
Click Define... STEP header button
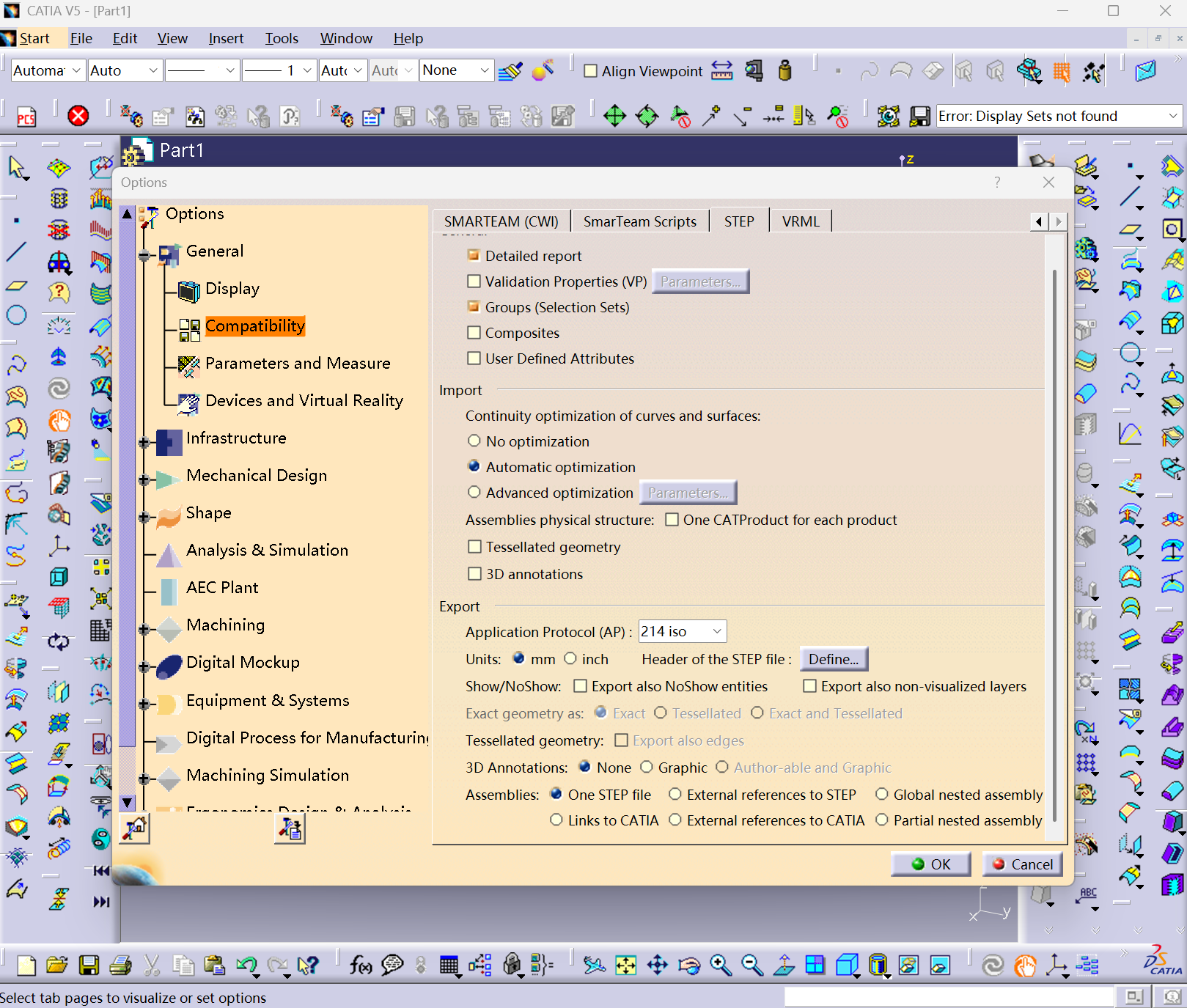(x=834, y=658)
